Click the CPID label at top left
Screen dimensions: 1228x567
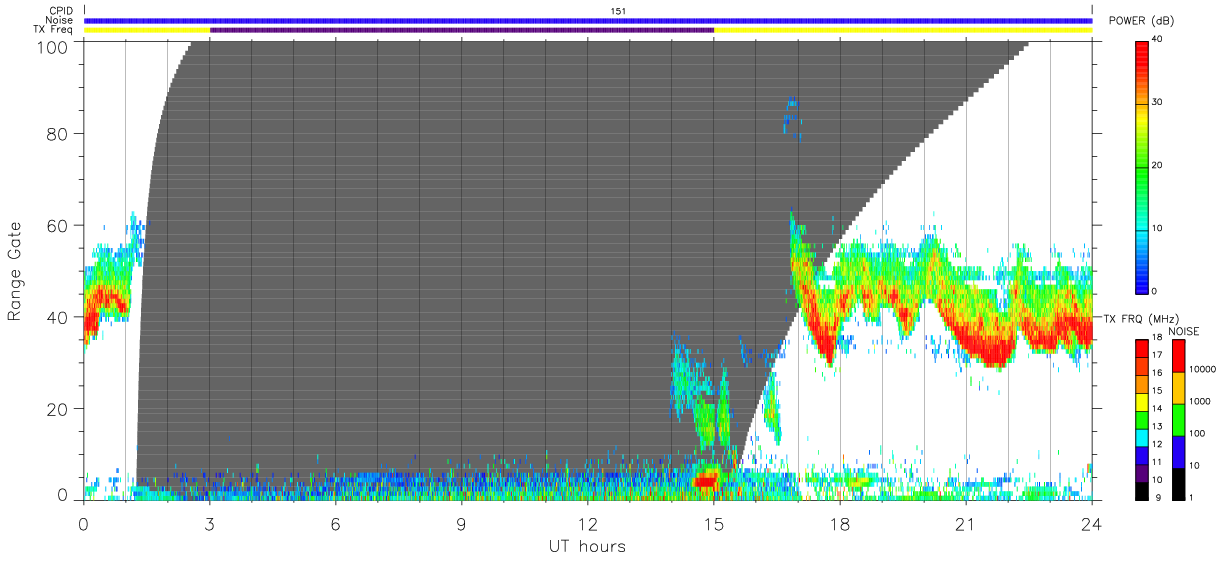pyautogui.click(x=61, y=10)
